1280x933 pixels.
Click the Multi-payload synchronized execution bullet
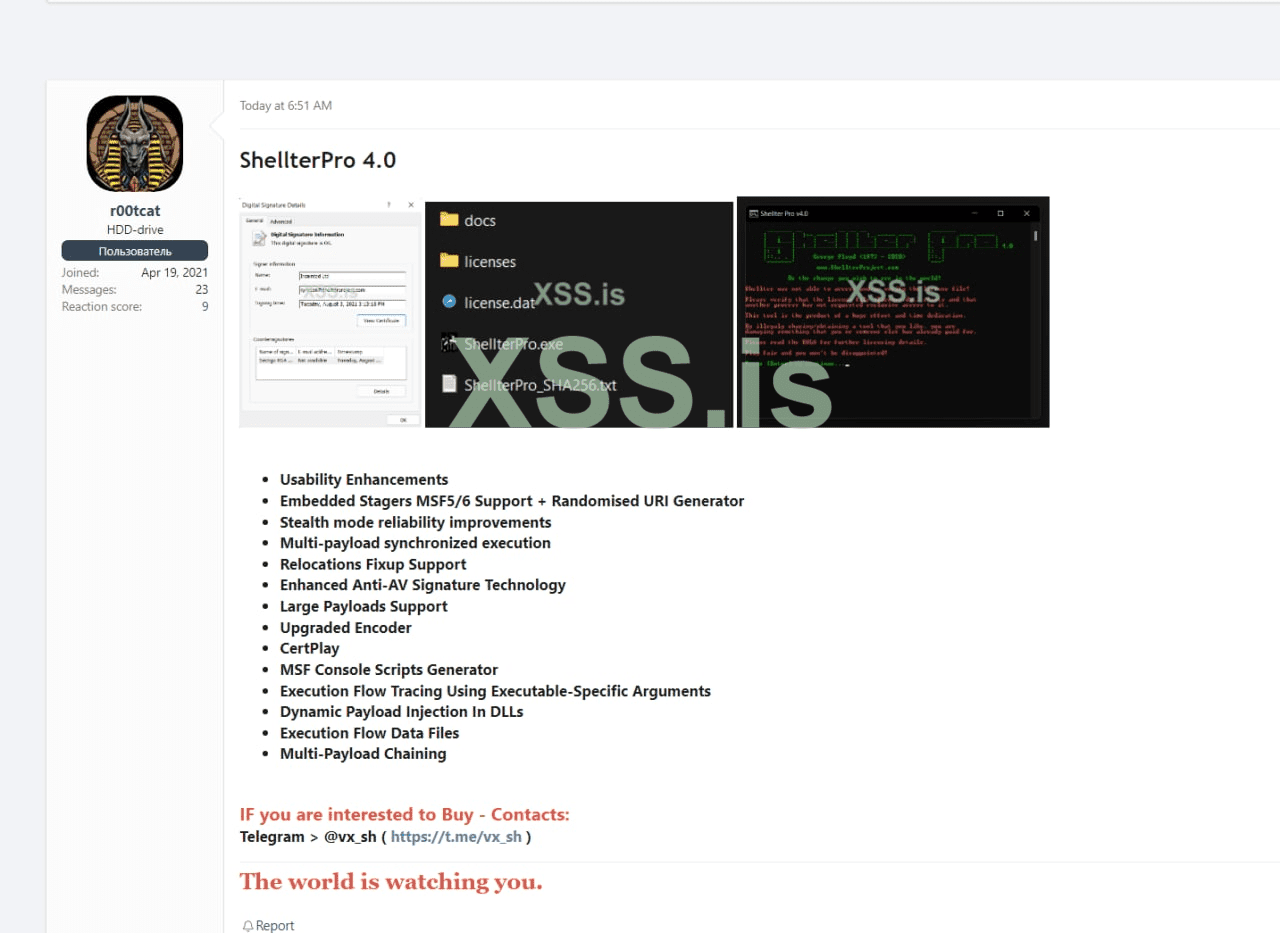click(x=415, y=543)
